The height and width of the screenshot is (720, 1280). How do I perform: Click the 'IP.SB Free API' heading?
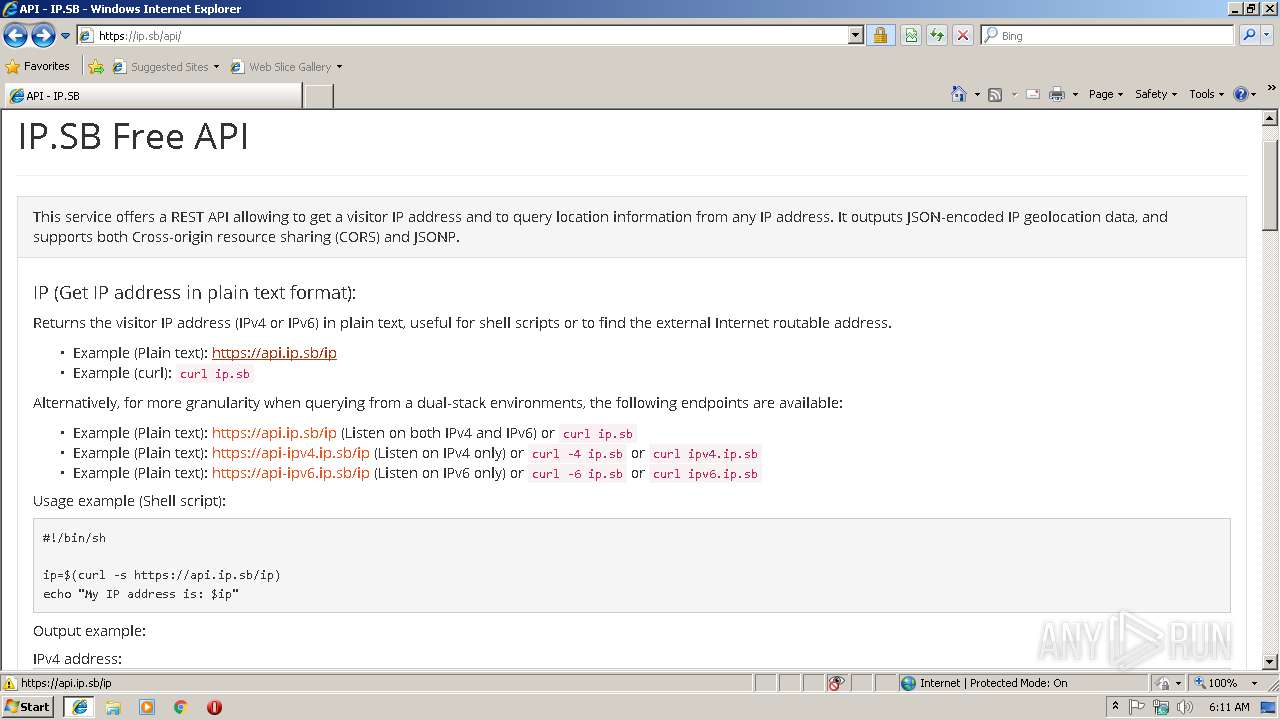click(133, 136)
